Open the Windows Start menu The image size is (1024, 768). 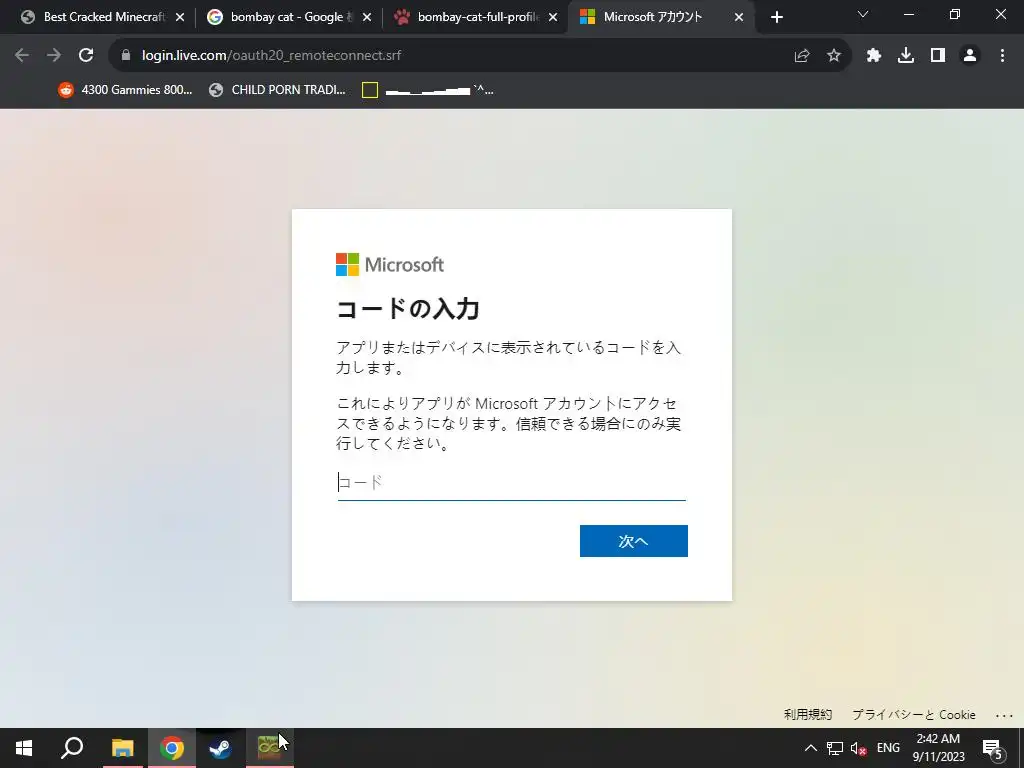click(24, 748)
